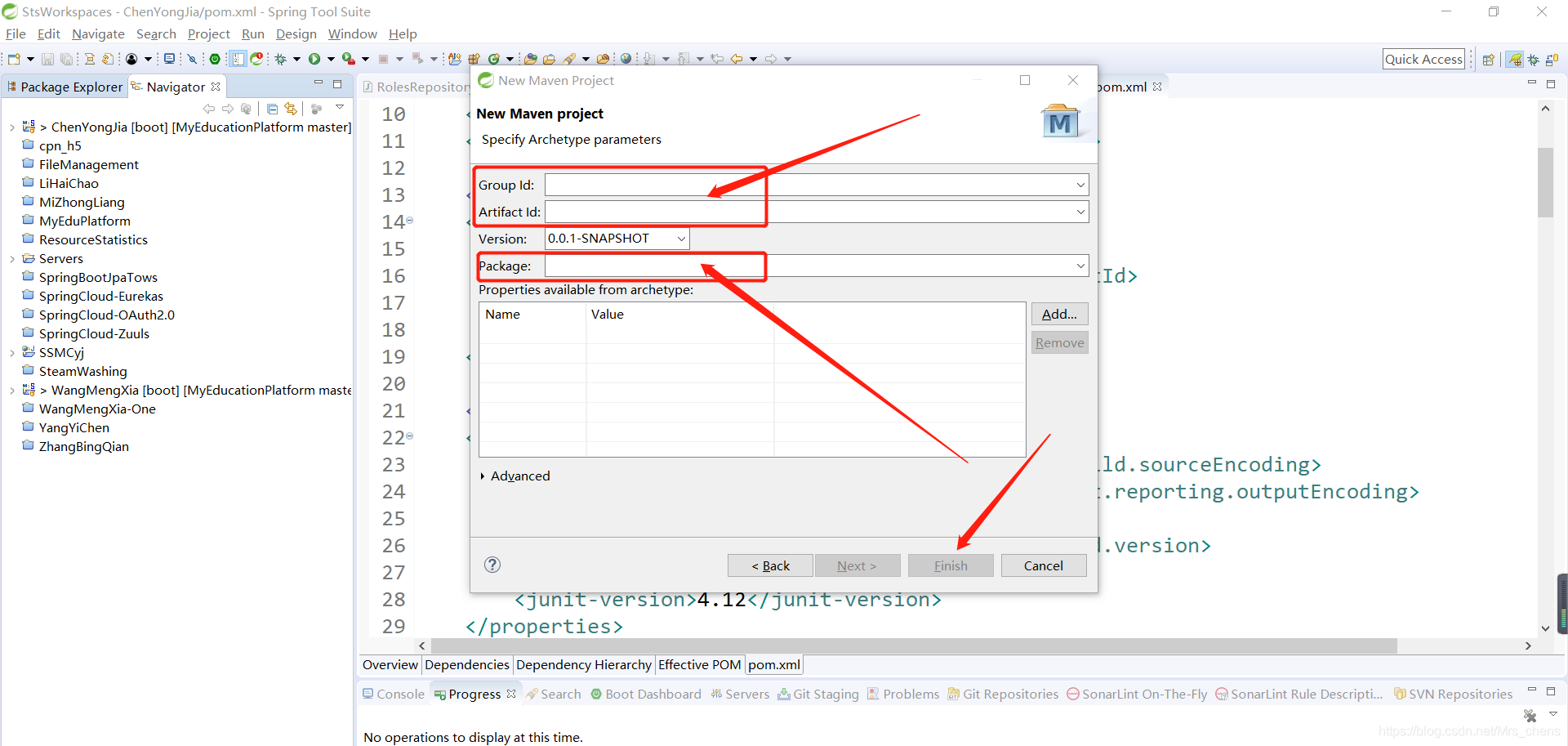Screen dimensions: 1568x746
Task: Click the Quick Access search box
Action: click(x=1423, y=59)
